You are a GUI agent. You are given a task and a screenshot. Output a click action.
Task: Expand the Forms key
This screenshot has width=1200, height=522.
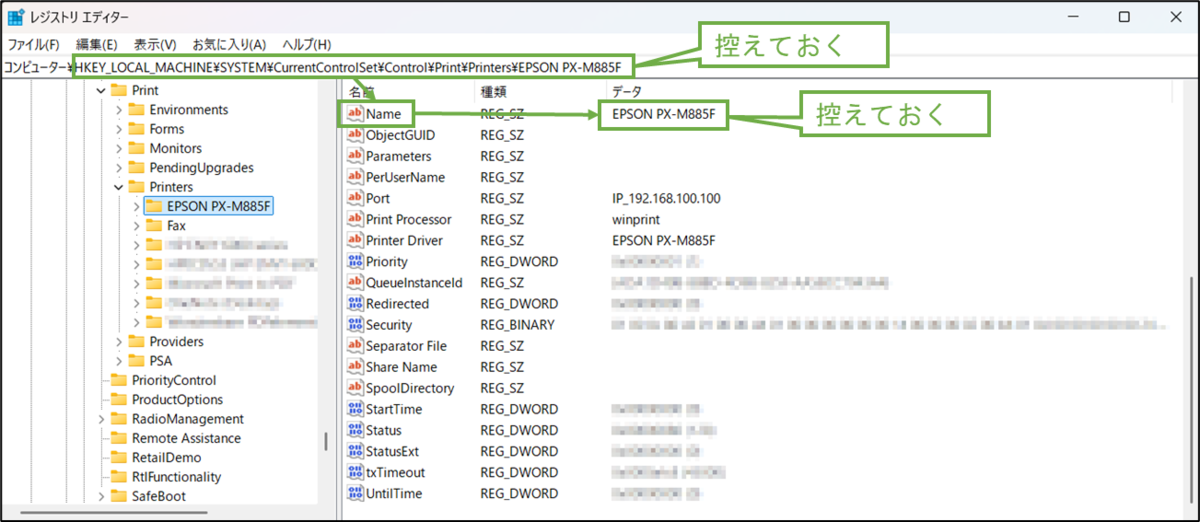coord(118,129)
